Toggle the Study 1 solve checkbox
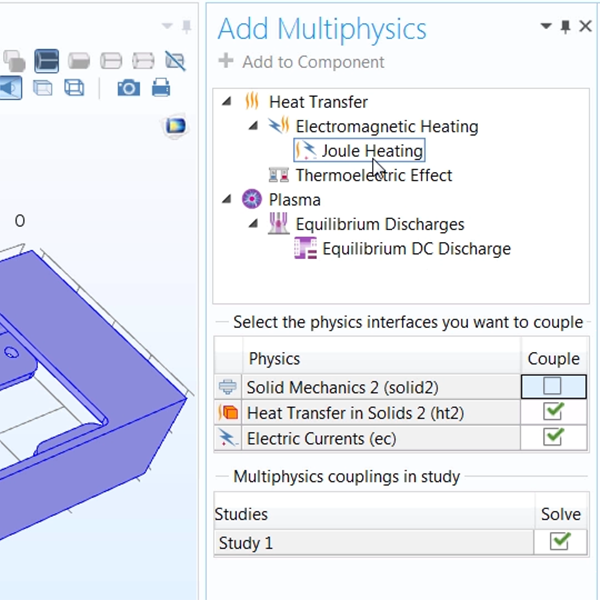This screenshot has width=600, height=600. (x=560, y=541)
